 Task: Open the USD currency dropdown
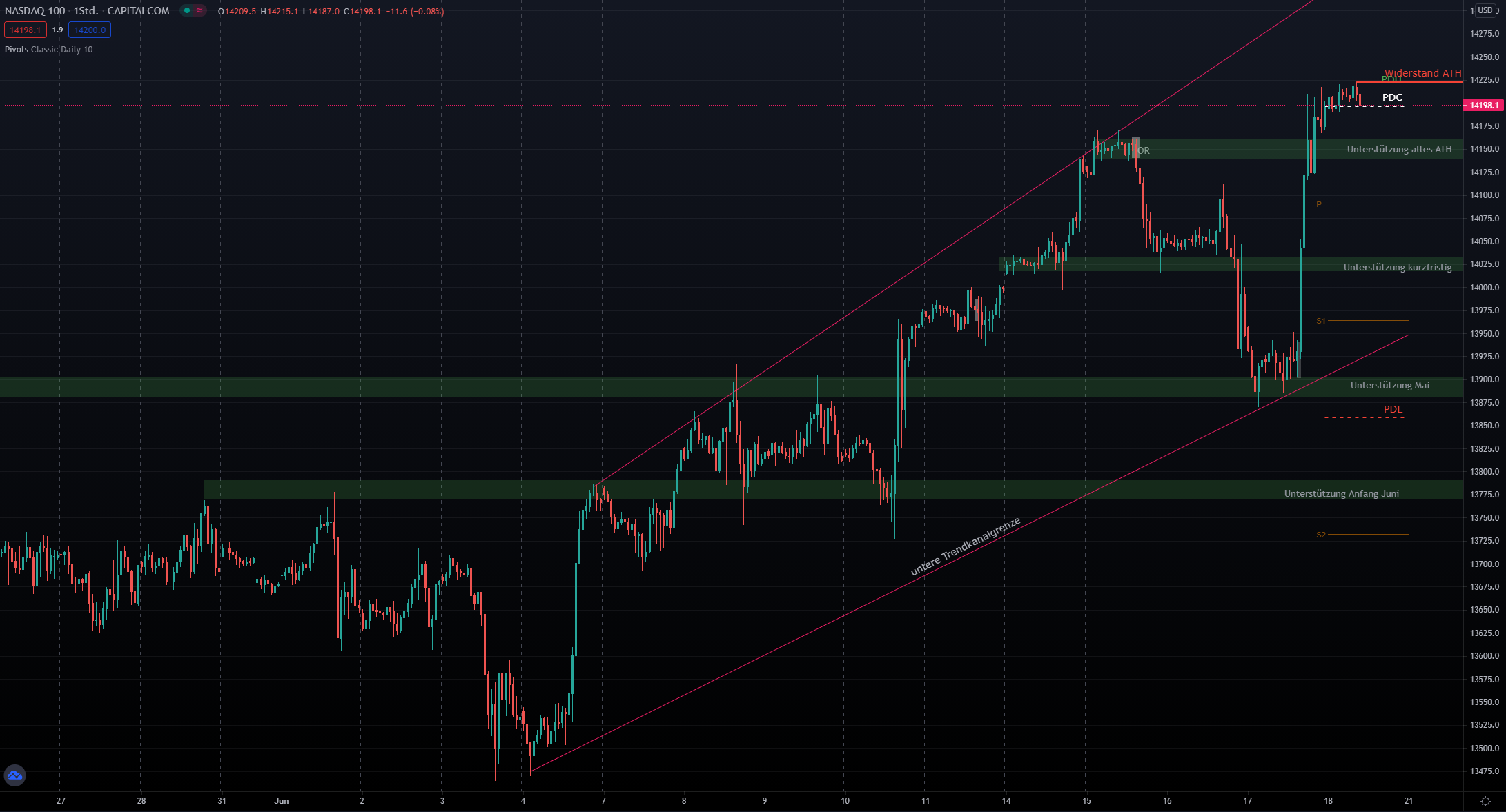(1486, 10)
